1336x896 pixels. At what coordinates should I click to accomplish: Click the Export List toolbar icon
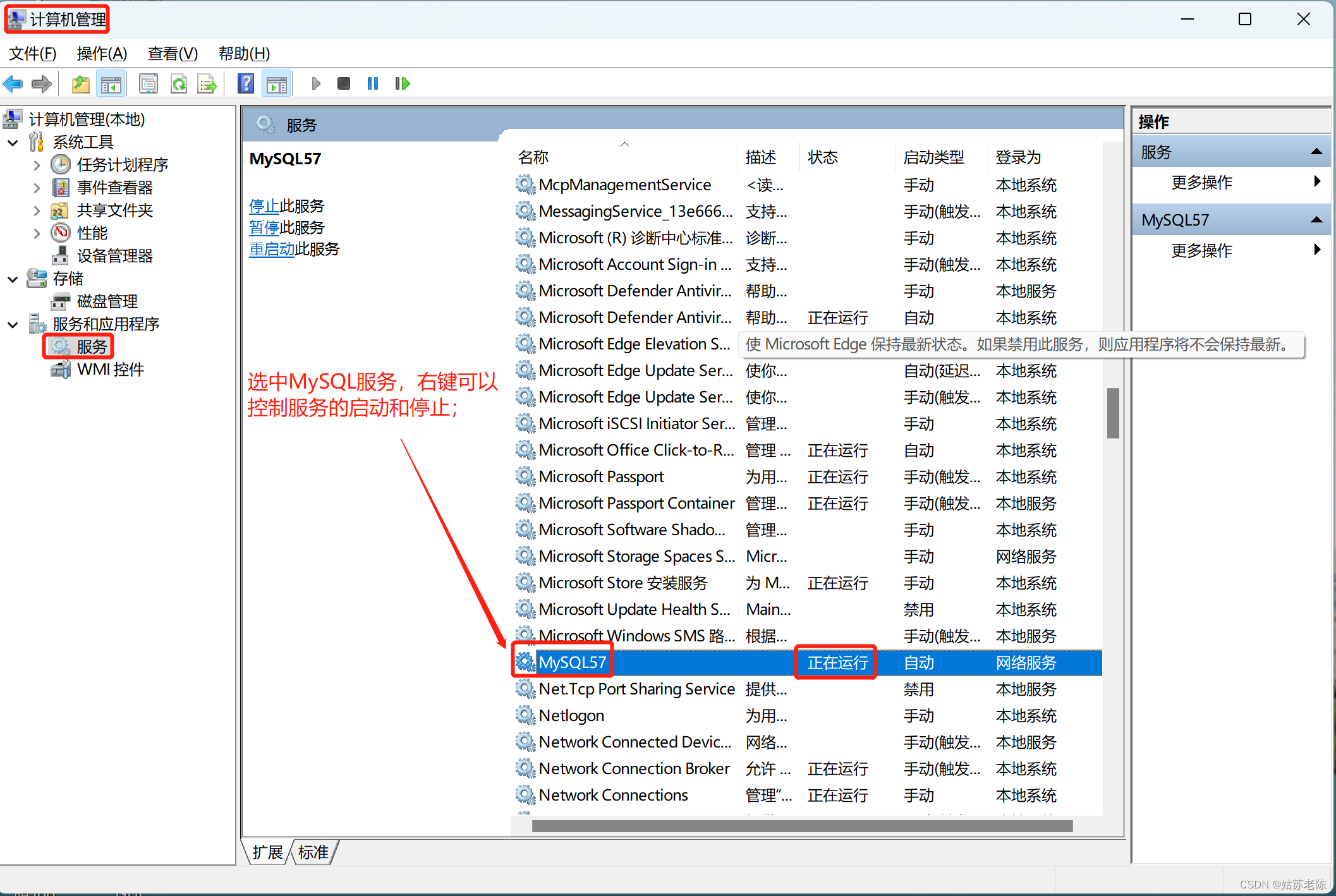click(x=207, y=83)
